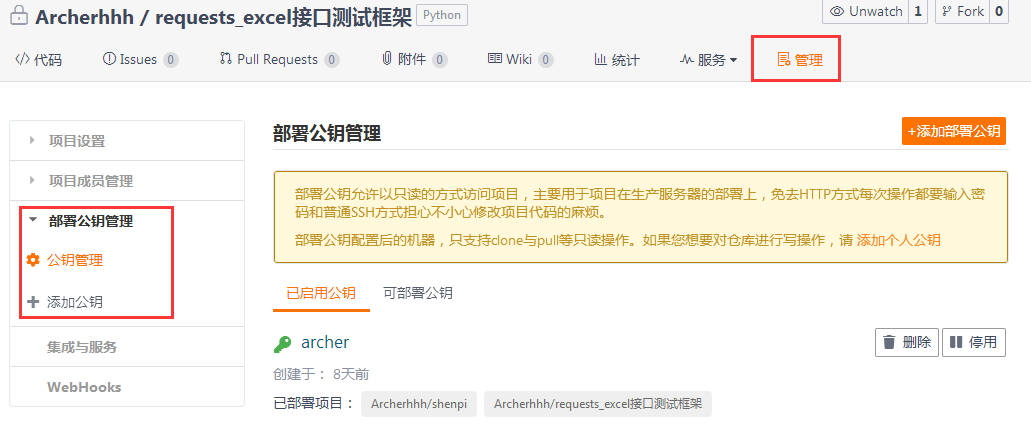
Task: Expand the 项目成员管理 section arrow
Action: point(32,180)
